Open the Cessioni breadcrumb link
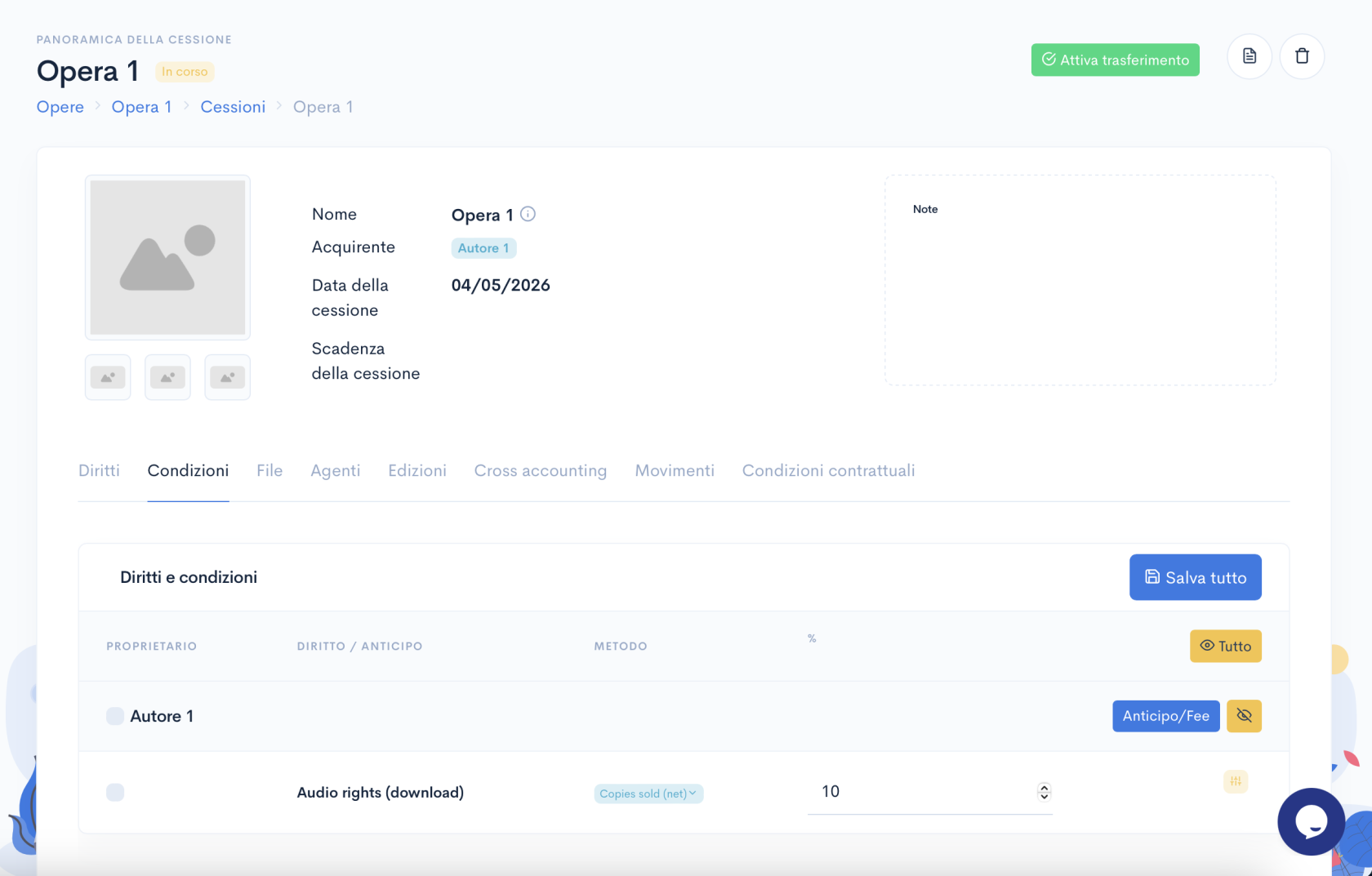This screenshot has height=876, width=1372. [x=233, y=107]
